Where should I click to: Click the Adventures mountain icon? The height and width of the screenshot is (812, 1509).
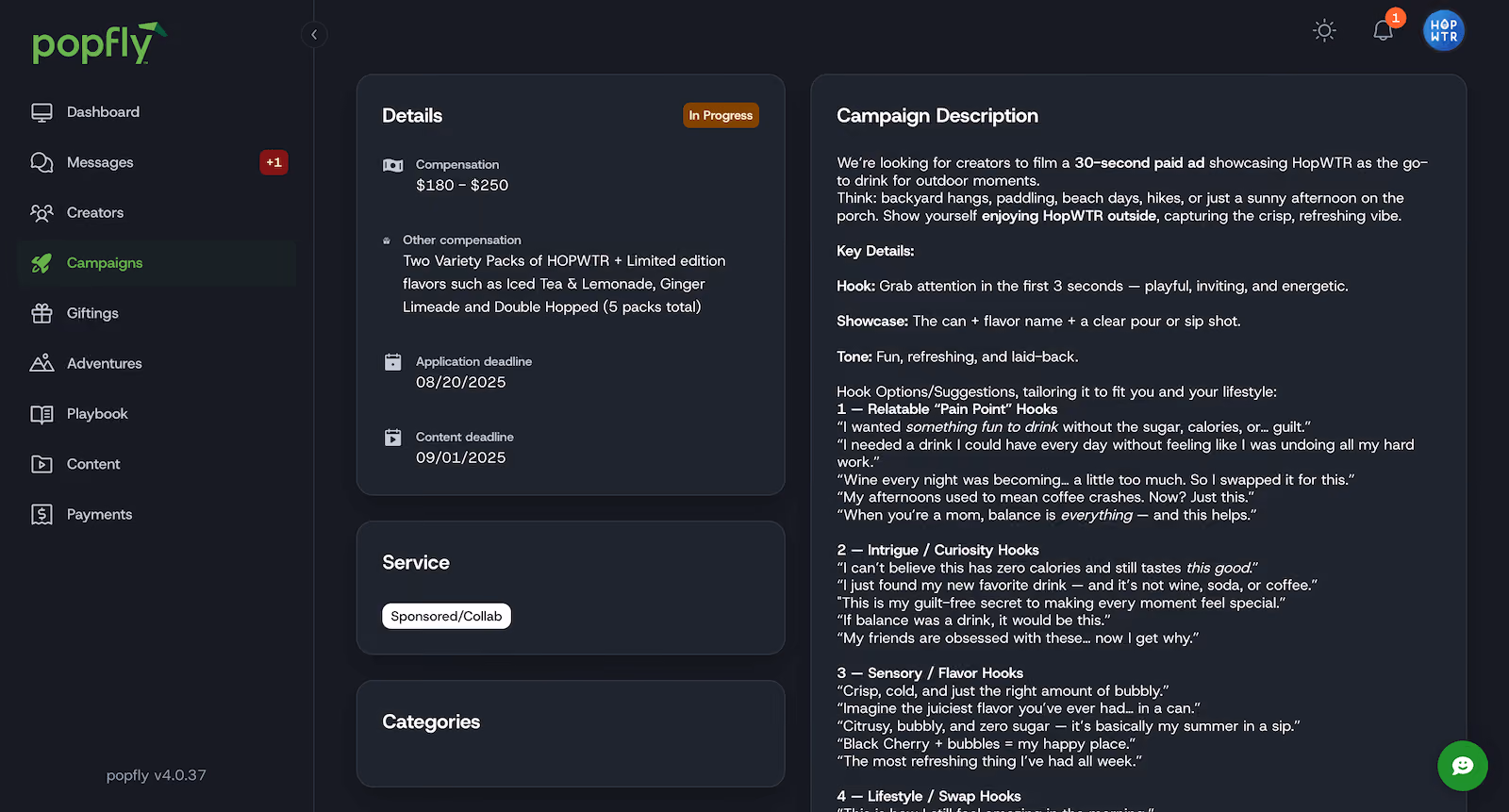coord(41,363)
